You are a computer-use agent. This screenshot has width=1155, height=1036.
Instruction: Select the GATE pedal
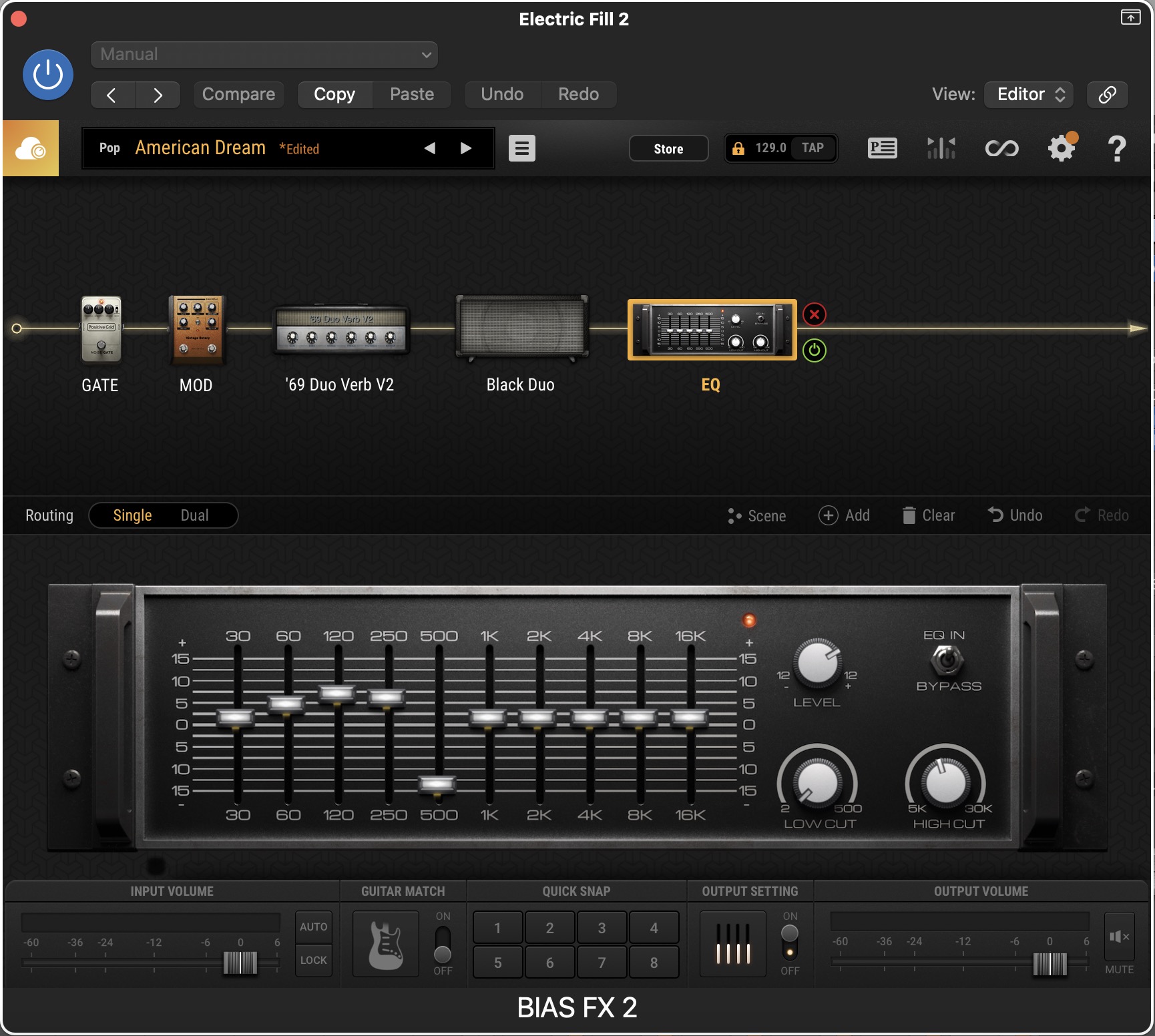(101, 329)
